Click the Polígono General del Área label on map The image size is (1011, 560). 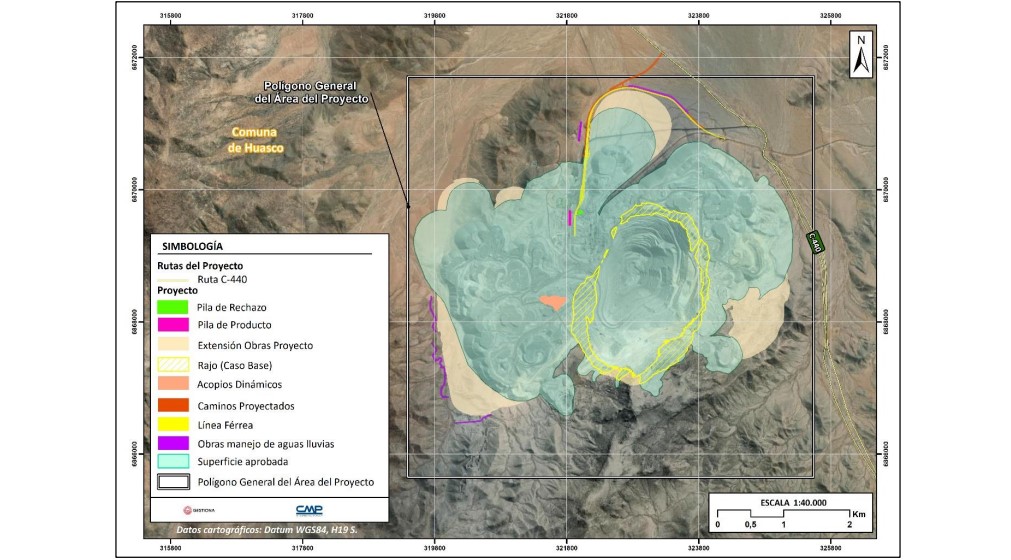312,92
